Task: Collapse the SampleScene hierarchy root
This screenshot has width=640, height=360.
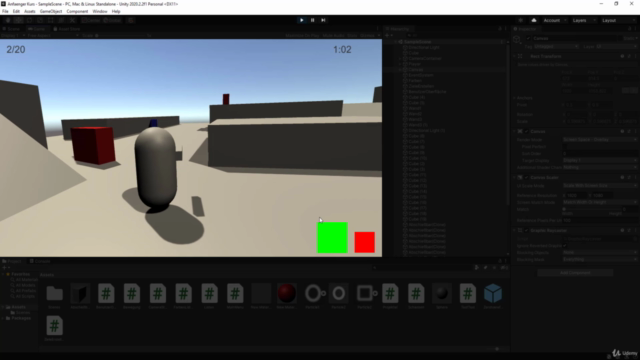Action: coord(396,42)
